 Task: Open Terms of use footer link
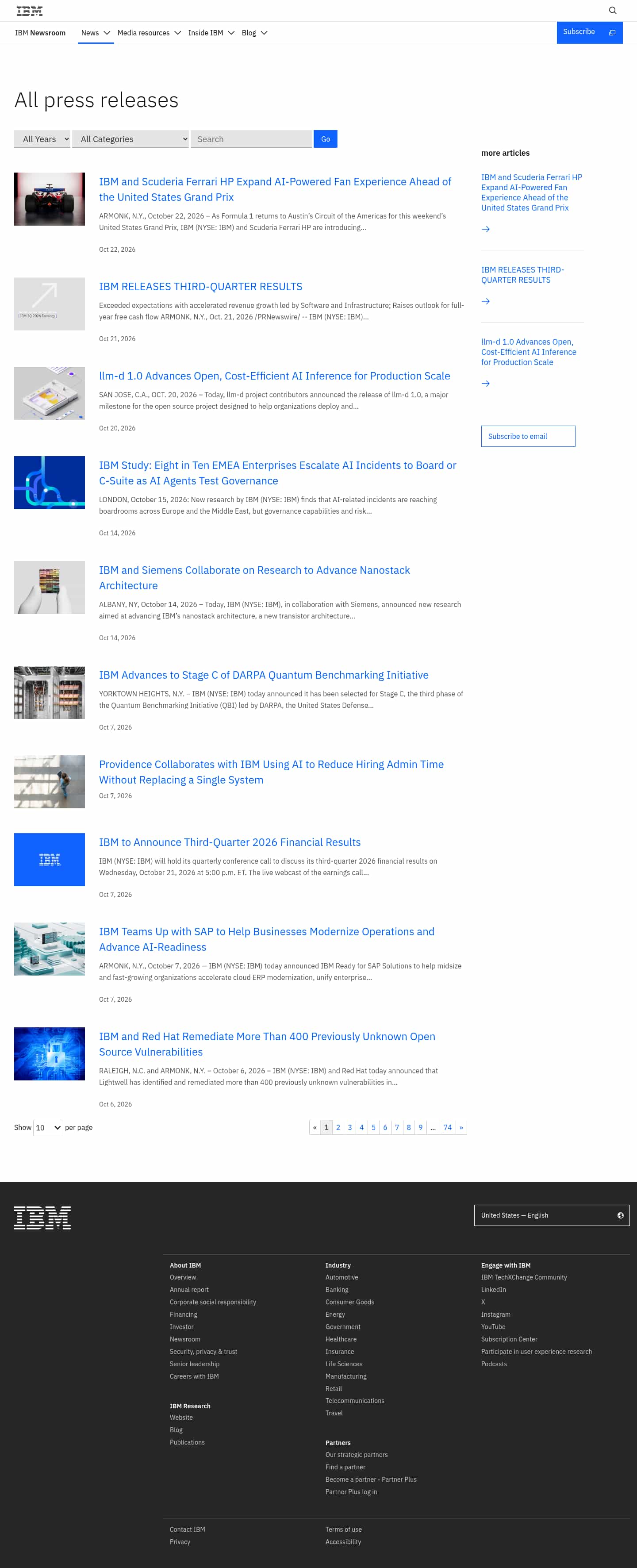tap(343, 1529)
